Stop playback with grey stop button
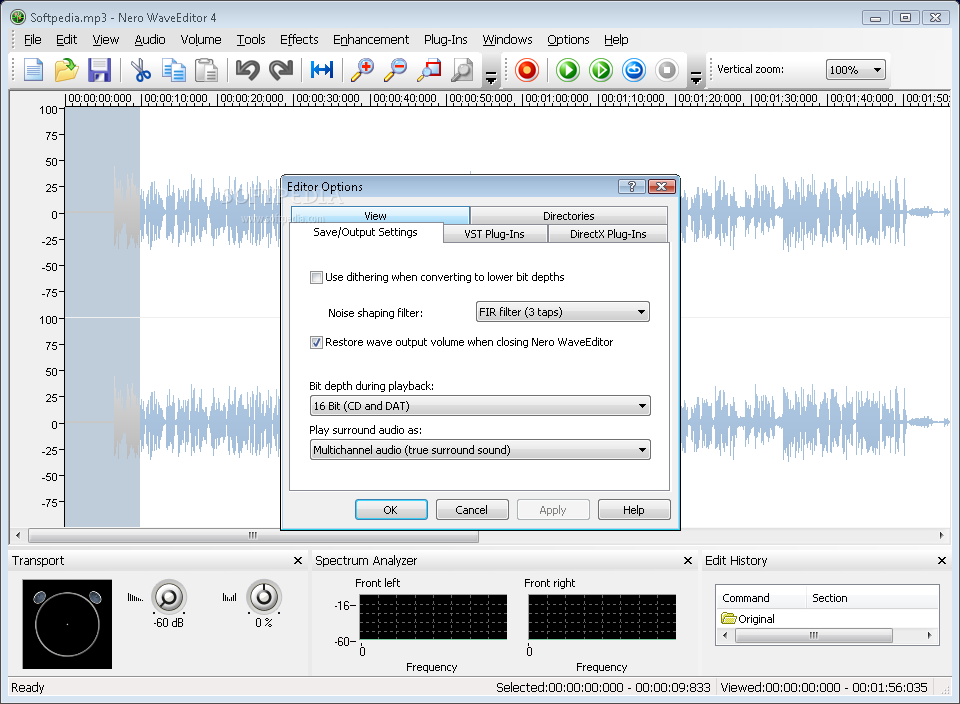This screenshot has width=960, height=704. click(x=667, y=70)
